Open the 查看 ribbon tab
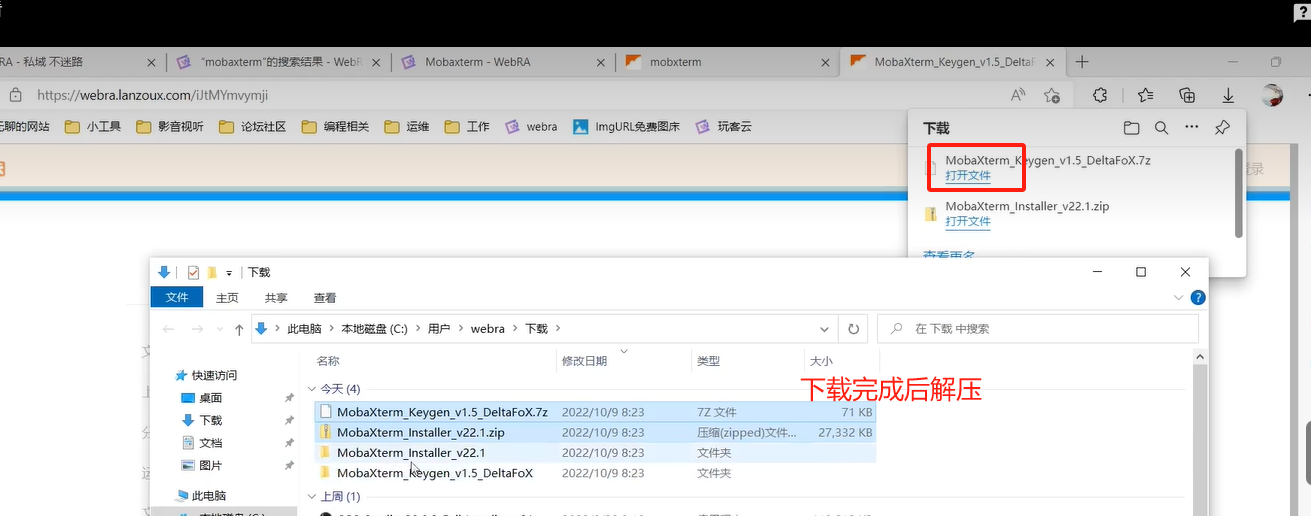 [x=325, y=298]
